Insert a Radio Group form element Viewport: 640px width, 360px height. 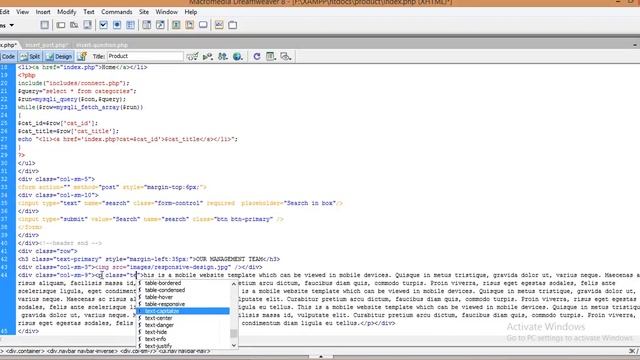pyautogui.click(x=130, y=25)
